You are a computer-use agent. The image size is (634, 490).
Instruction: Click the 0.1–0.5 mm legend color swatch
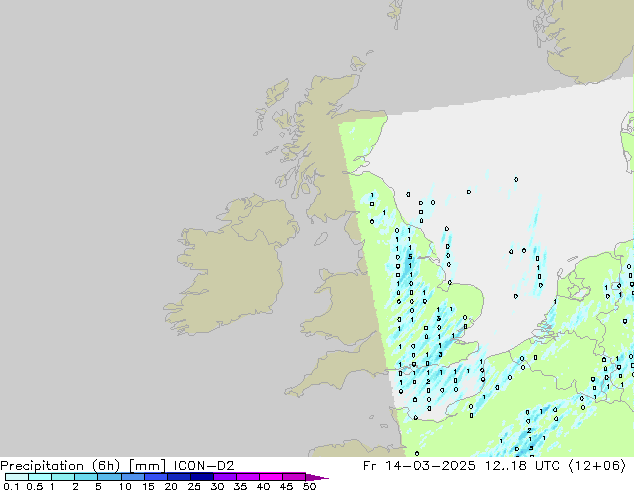pos(17,477)
